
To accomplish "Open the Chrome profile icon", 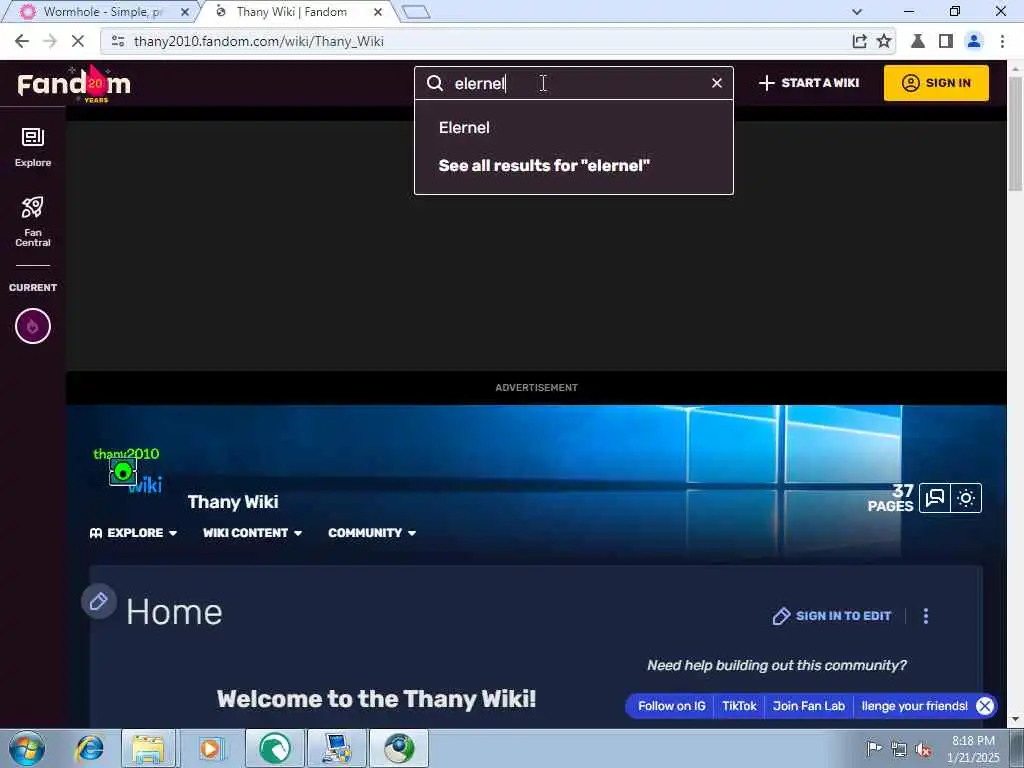I will pyautogui.click(x=974, y=41).
